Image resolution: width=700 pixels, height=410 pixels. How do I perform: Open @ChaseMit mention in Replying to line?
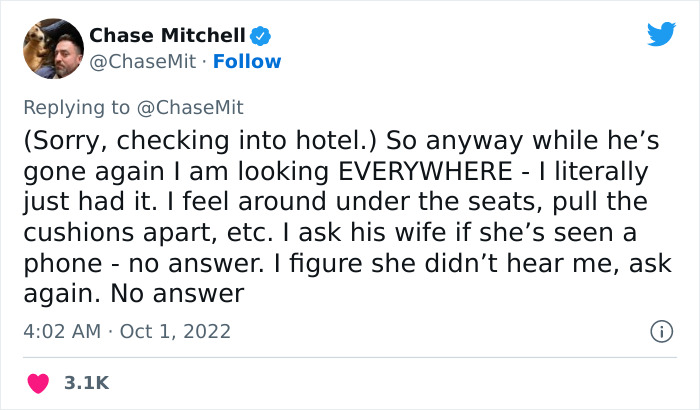coord(198,107)
